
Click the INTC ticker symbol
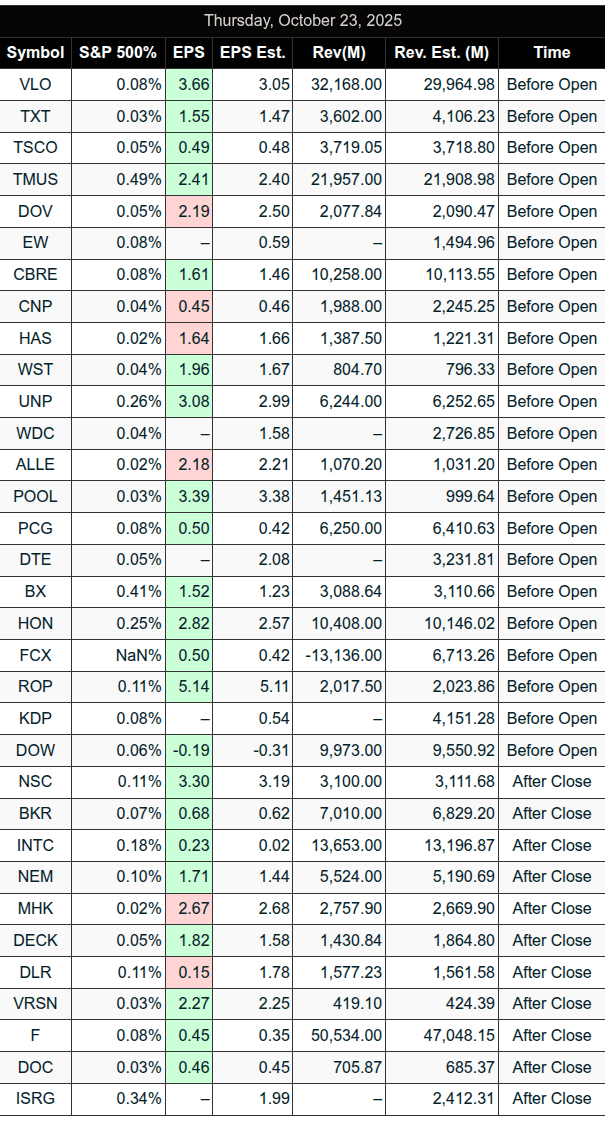point(36,845)
